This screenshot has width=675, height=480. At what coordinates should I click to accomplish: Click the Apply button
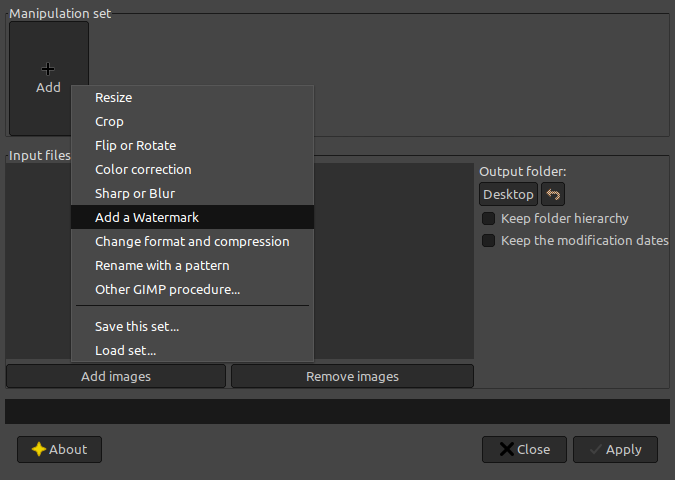[x=615, y=449]
